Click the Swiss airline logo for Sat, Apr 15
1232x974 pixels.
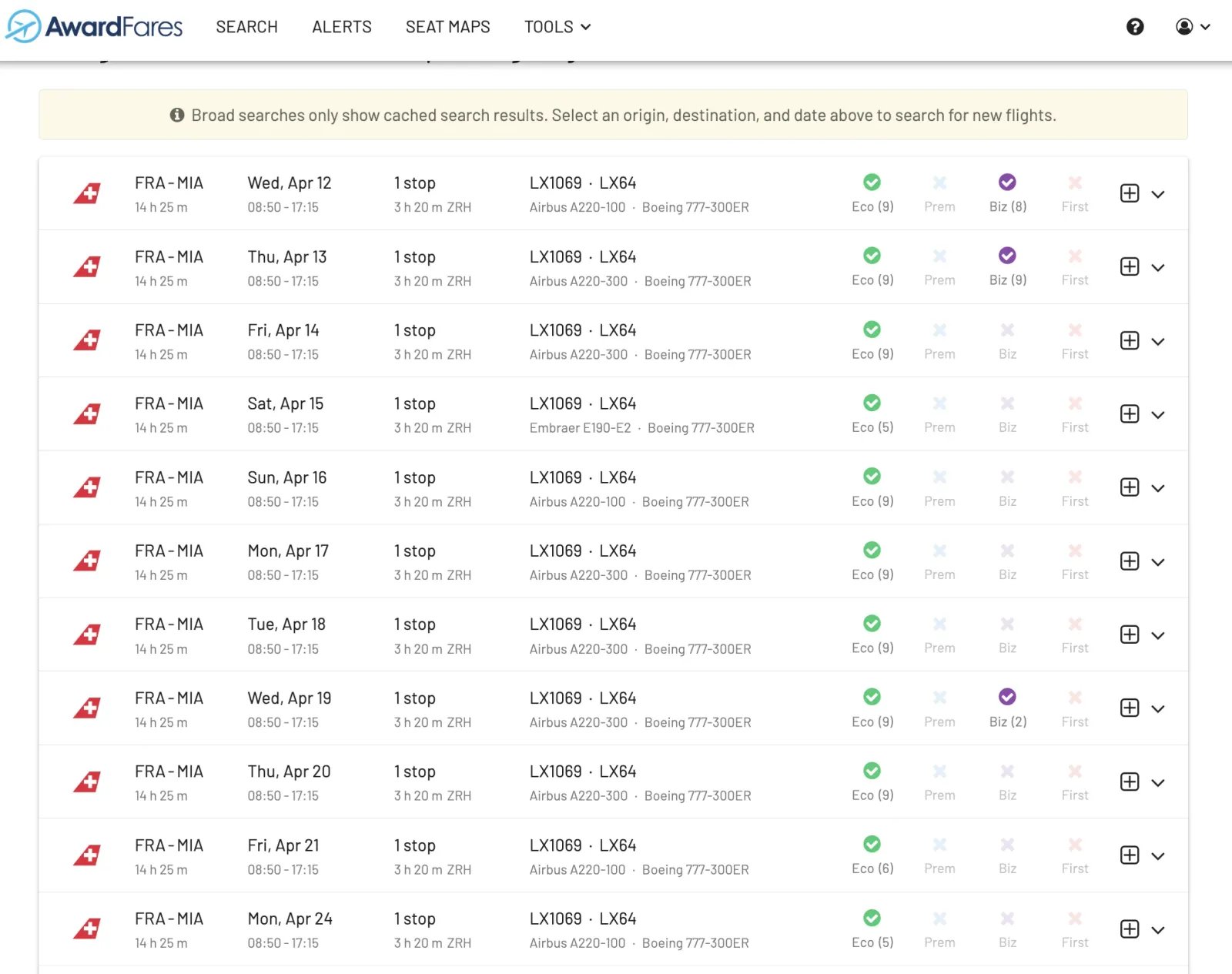click(x=87, y=413)
